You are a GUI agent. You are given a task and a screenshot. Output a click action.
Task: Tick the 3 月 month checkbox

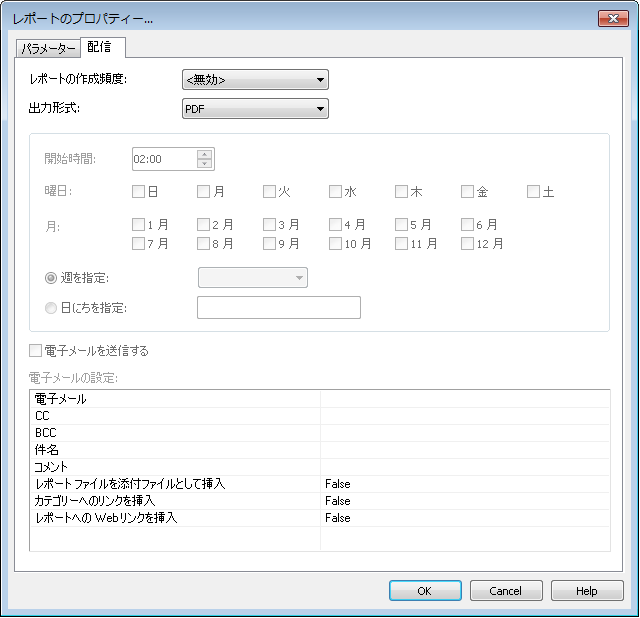[x=269, y=225]
